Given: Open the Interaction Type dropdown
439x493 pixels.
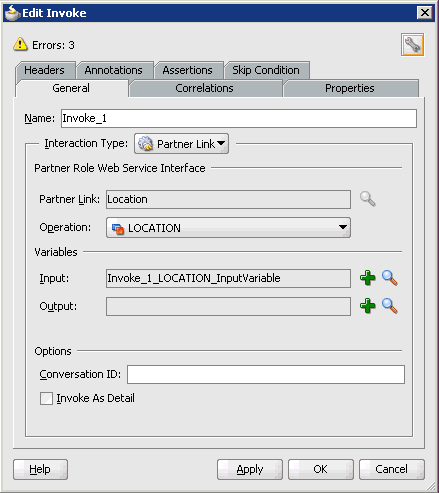Looking at the screenshot, I should pyautogui.click(x=181, y=144).
